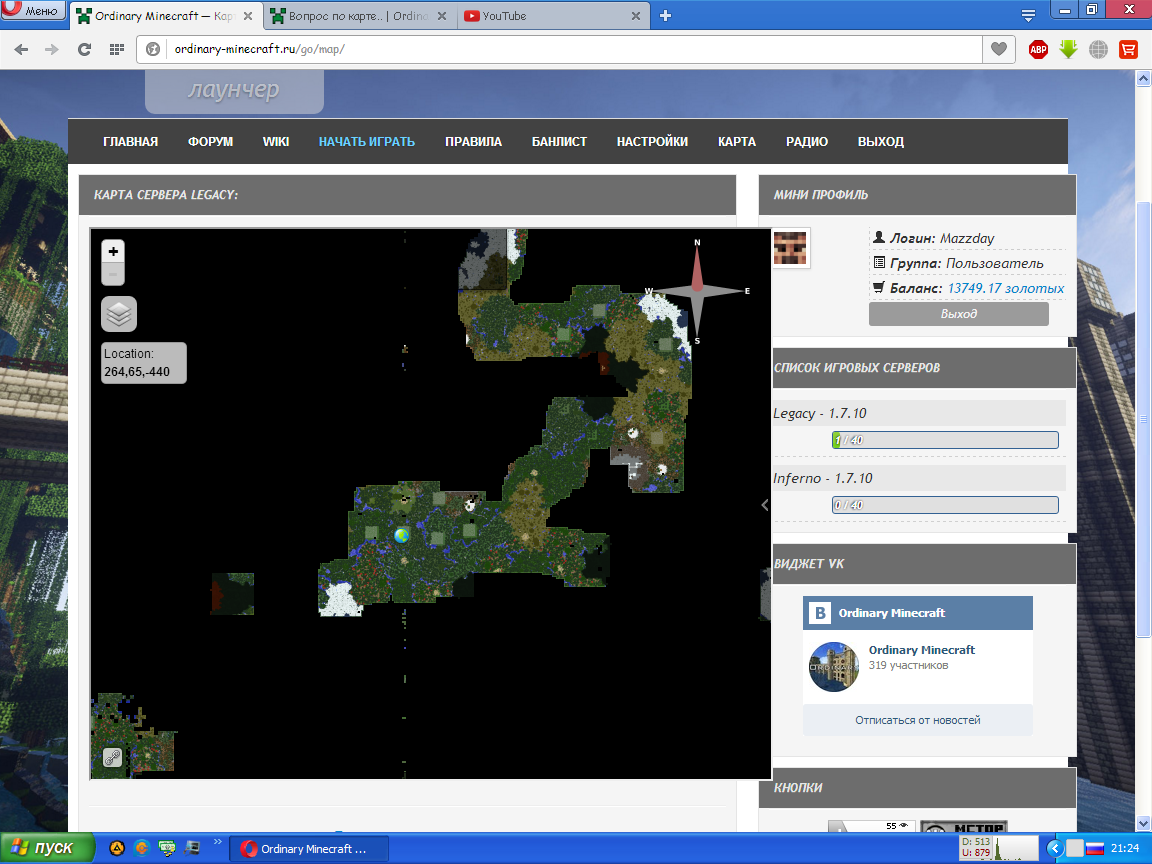This screenshot has height=864, width=1152.
Task: Click the Inferno server progress bar
Action: tap(945, 505)
